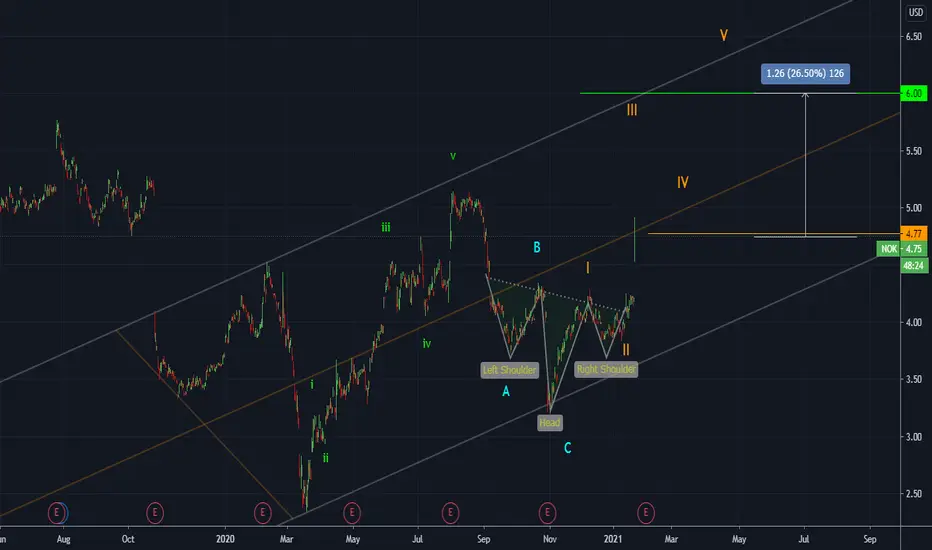Select the cyan C wave label

click(x=568, y=448)
